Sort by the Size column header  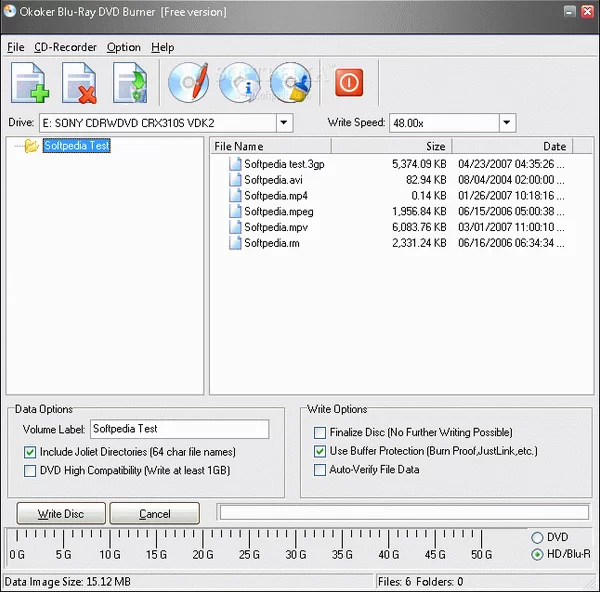(x=391, y=147)
